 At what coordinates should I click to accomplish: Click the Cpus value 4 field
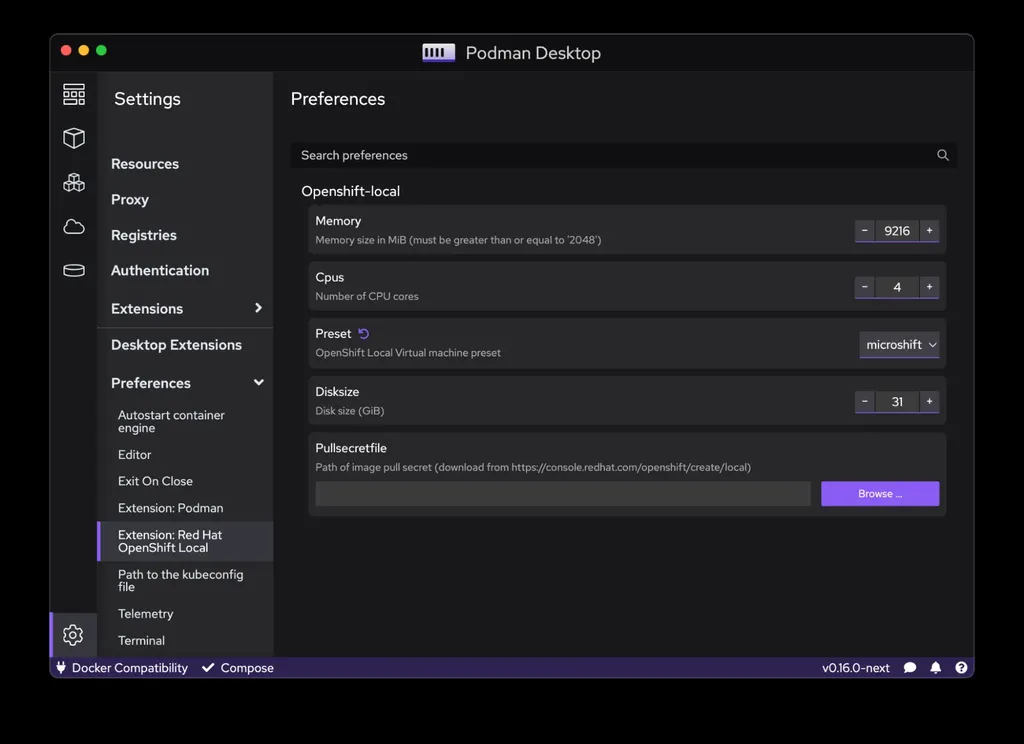point(897,287)
